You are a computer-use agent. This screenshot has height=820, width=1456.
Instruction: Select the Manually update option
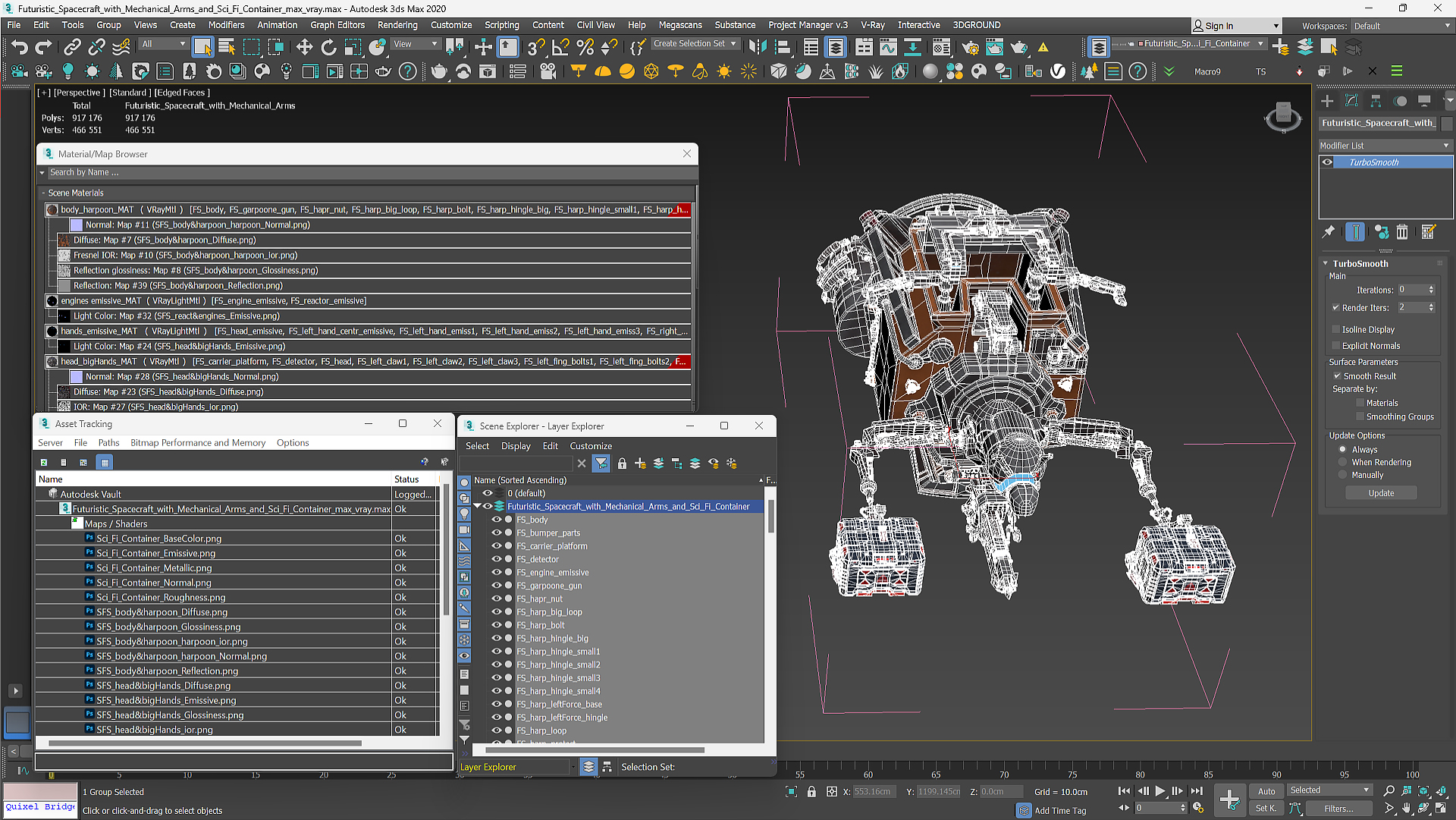[x=1342, y=475]
